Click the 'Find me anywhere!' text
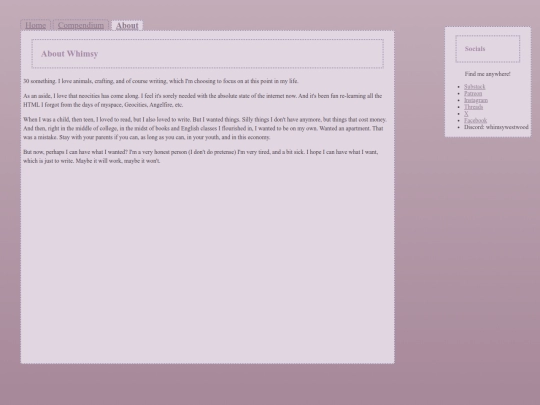Image resolution: width=540 pixels, height=405 pixels. 487,74
